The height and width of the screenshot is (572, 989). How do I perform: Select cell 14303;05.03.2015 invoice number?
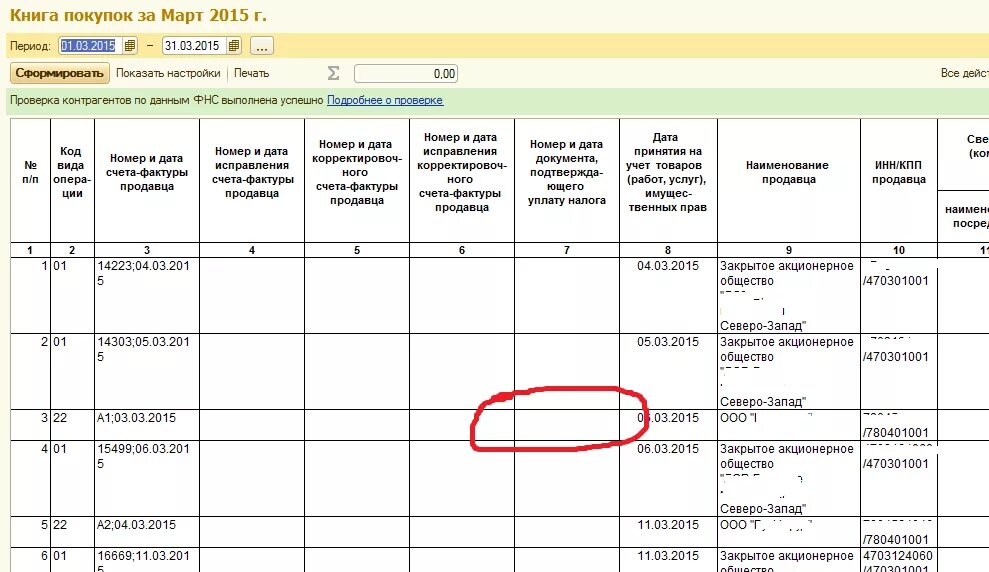coord(146,371)
